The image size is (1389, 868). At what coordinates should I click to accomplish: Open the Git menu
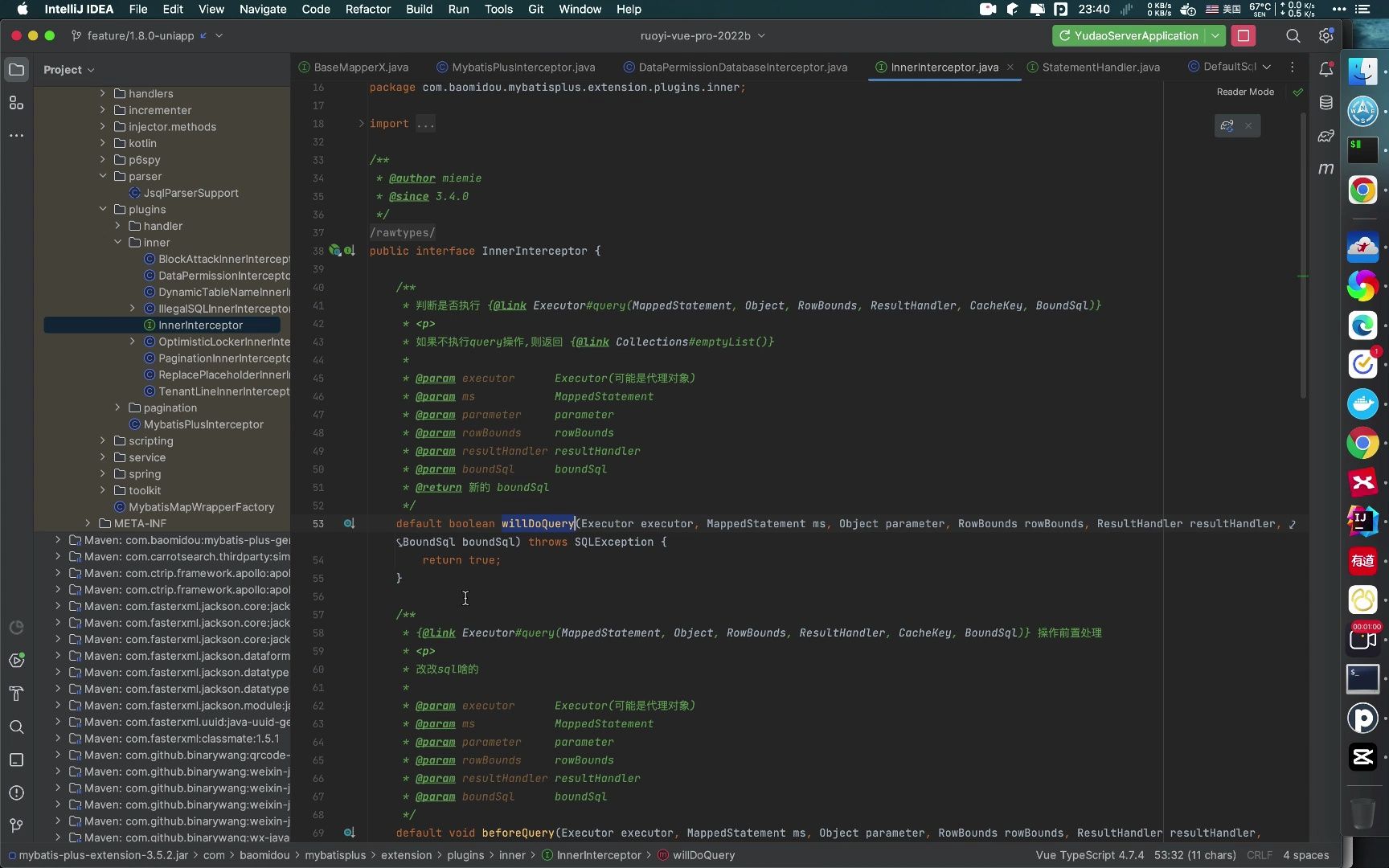click(x=536, y=10)
